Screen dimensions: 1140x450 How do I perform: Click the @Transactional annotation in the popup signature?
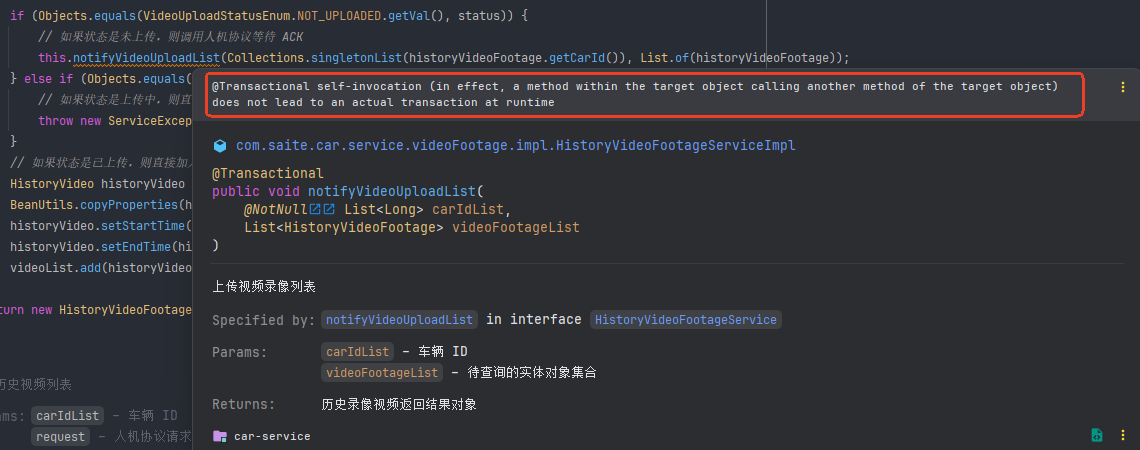[x=268, y=174]
